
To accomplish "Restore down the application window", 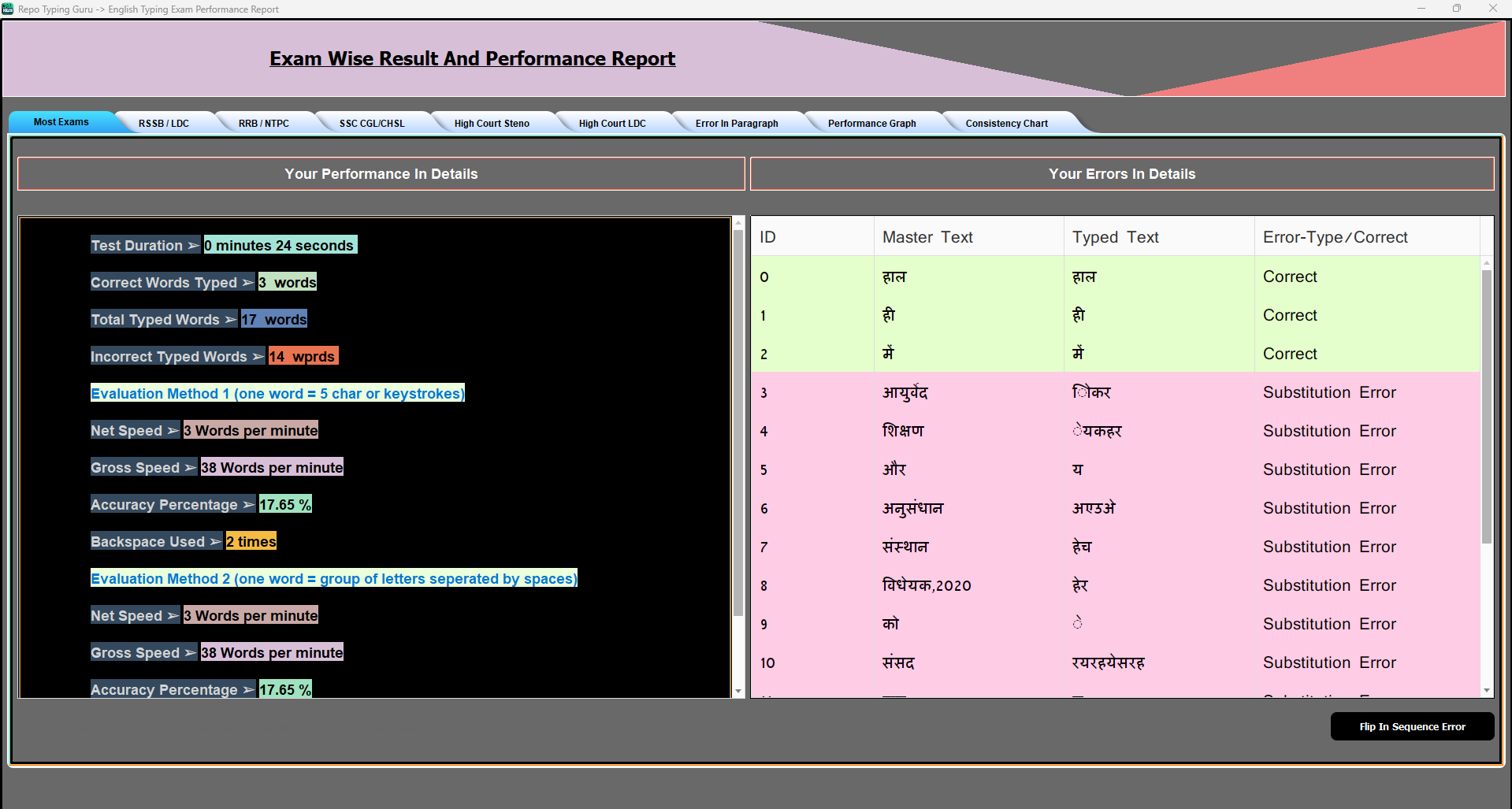I will pyautogui.click(x=1457, y=9).
